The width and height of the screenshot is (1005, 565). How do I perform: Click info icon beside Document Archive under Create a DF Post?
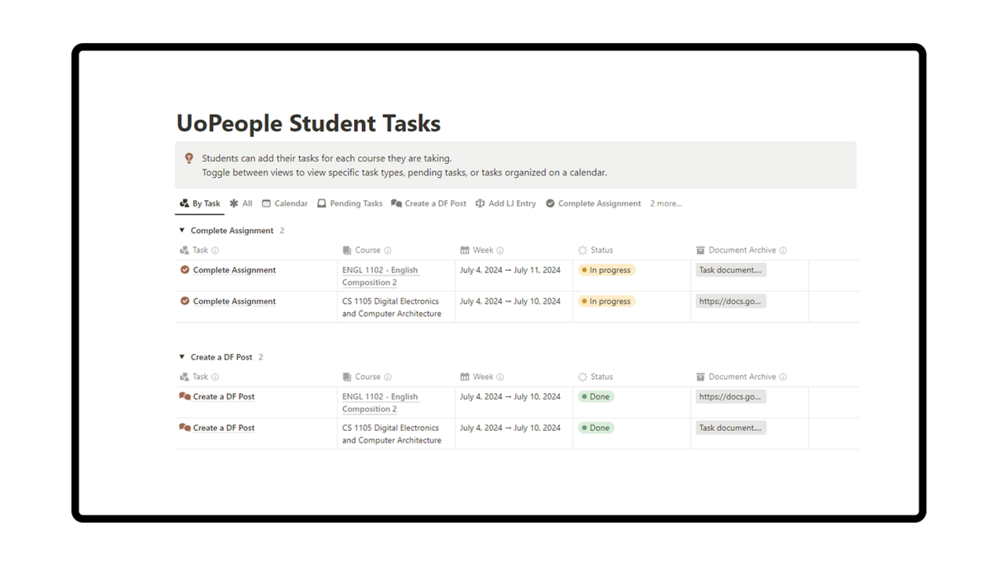tap(783, 377)
